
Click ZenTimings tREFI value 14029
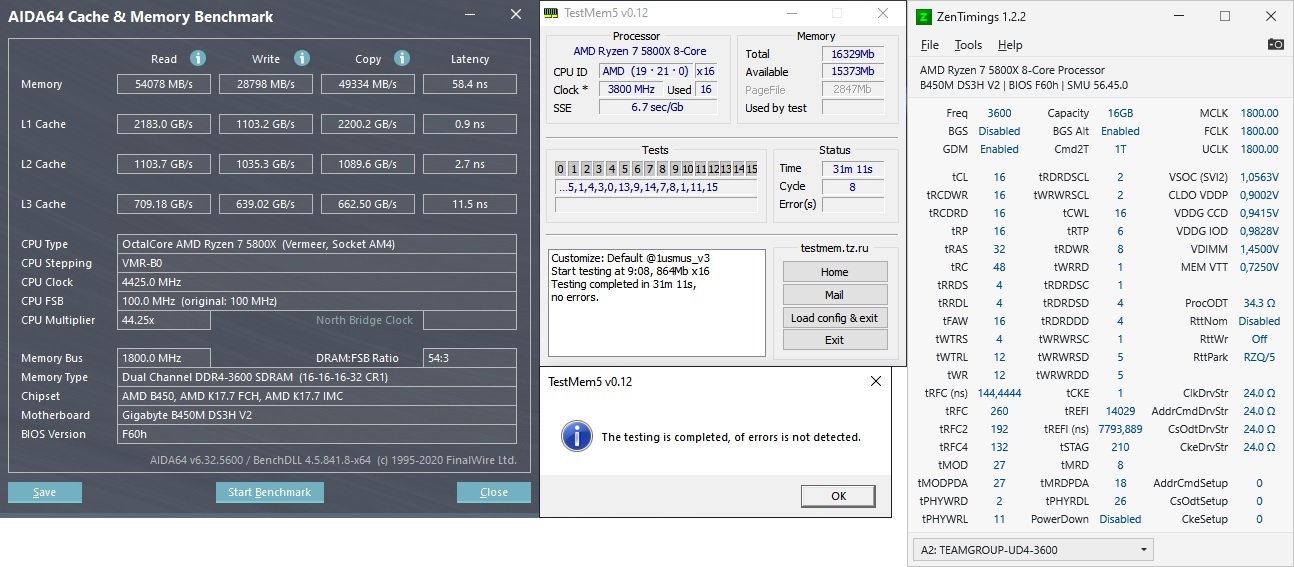tap(1120, 411)
